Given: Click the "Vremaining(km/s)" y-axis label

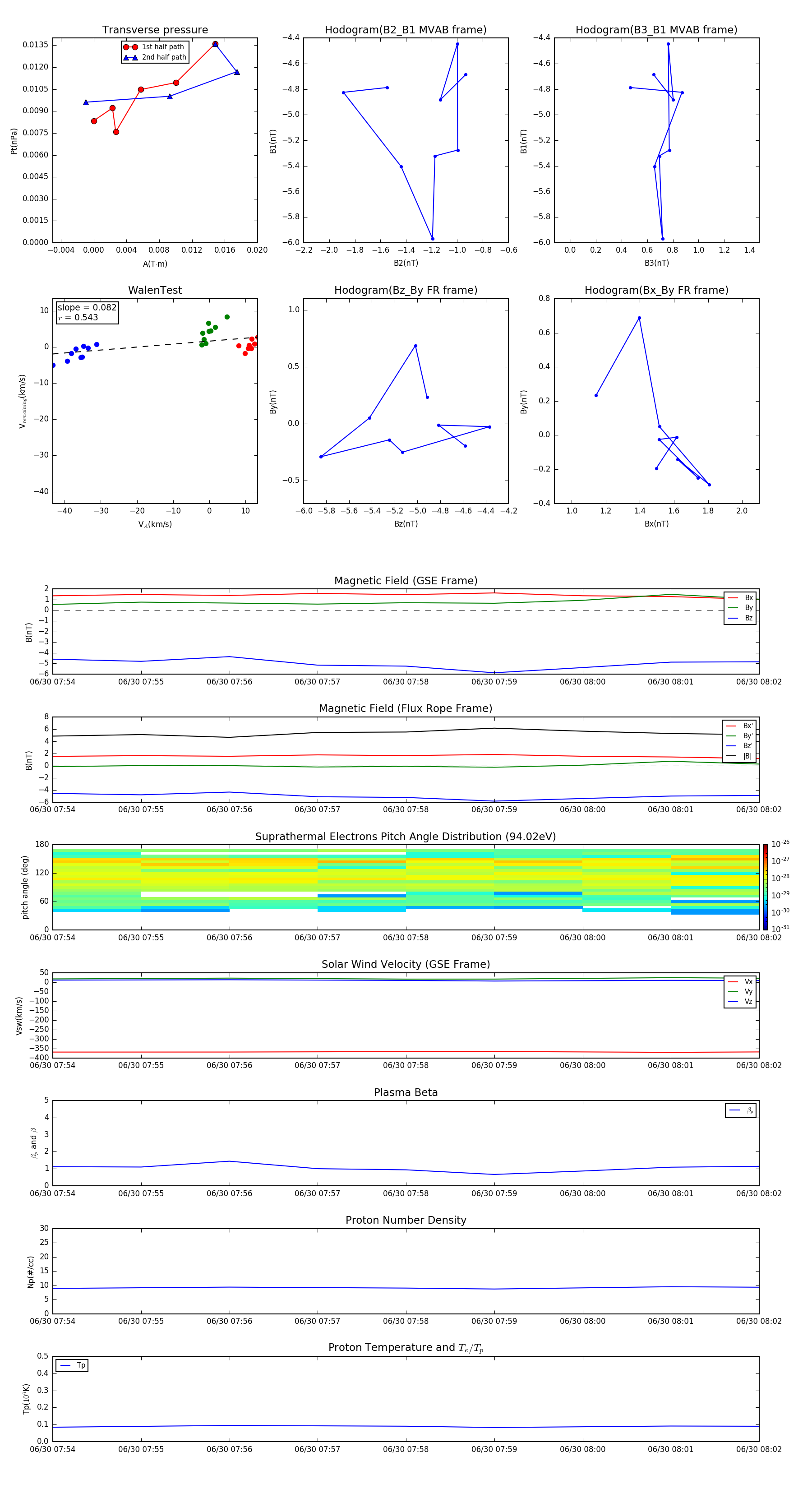Looking at the screenshot, I should click(22, 401).
